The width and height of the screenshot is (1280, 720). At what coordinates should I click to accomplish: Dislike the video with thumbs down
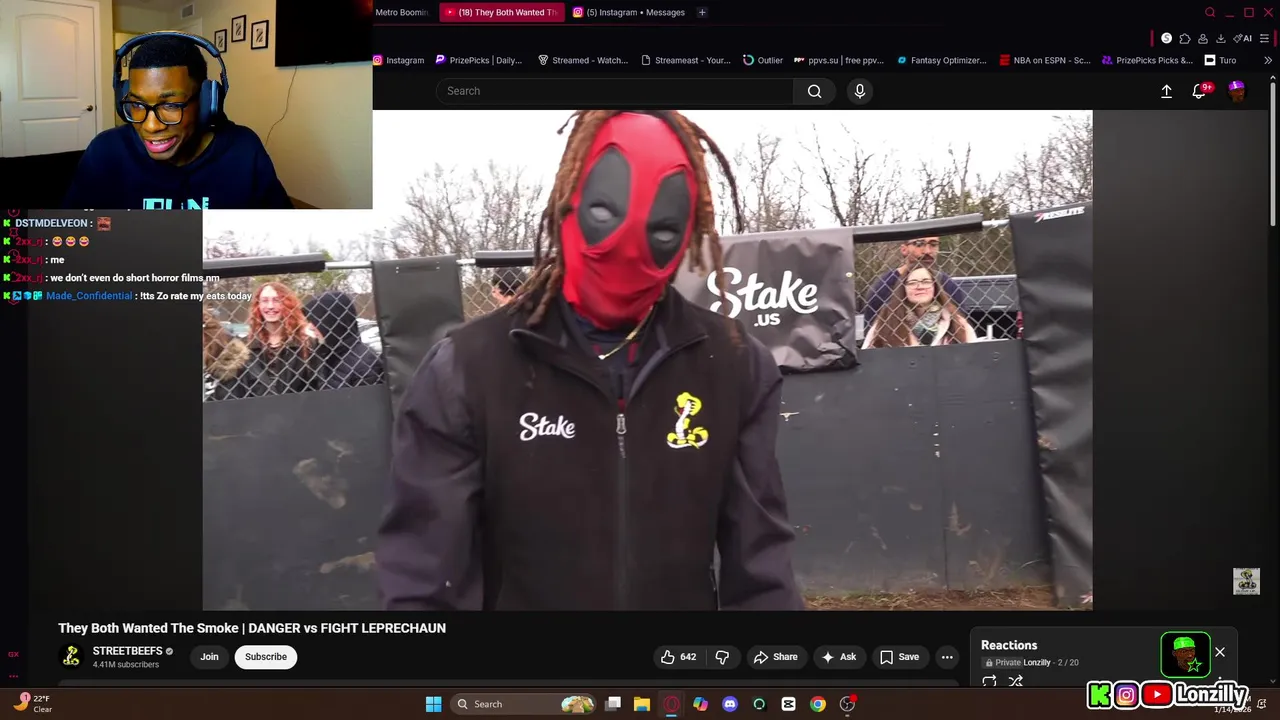click(x=722, y=657)
